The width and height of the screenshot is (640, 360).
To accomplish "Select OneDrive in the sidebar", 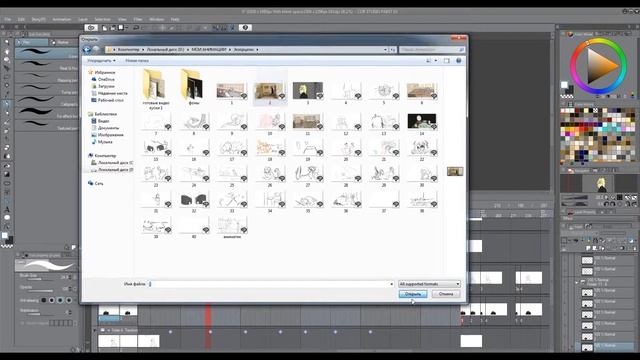I will (x=106, y=79).
